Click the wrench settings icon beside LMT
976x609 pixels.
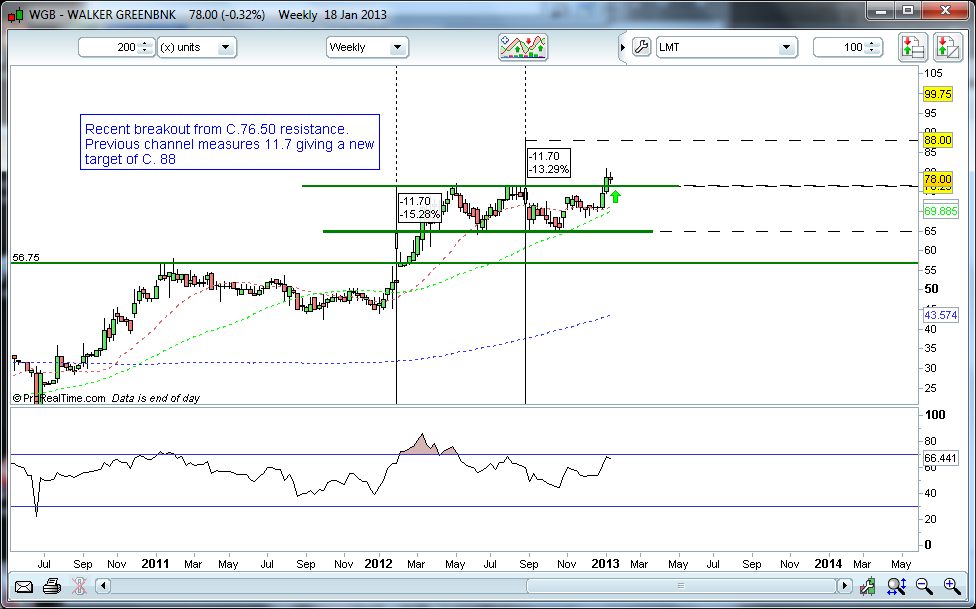pyautogui.click(x=642, y=47)
